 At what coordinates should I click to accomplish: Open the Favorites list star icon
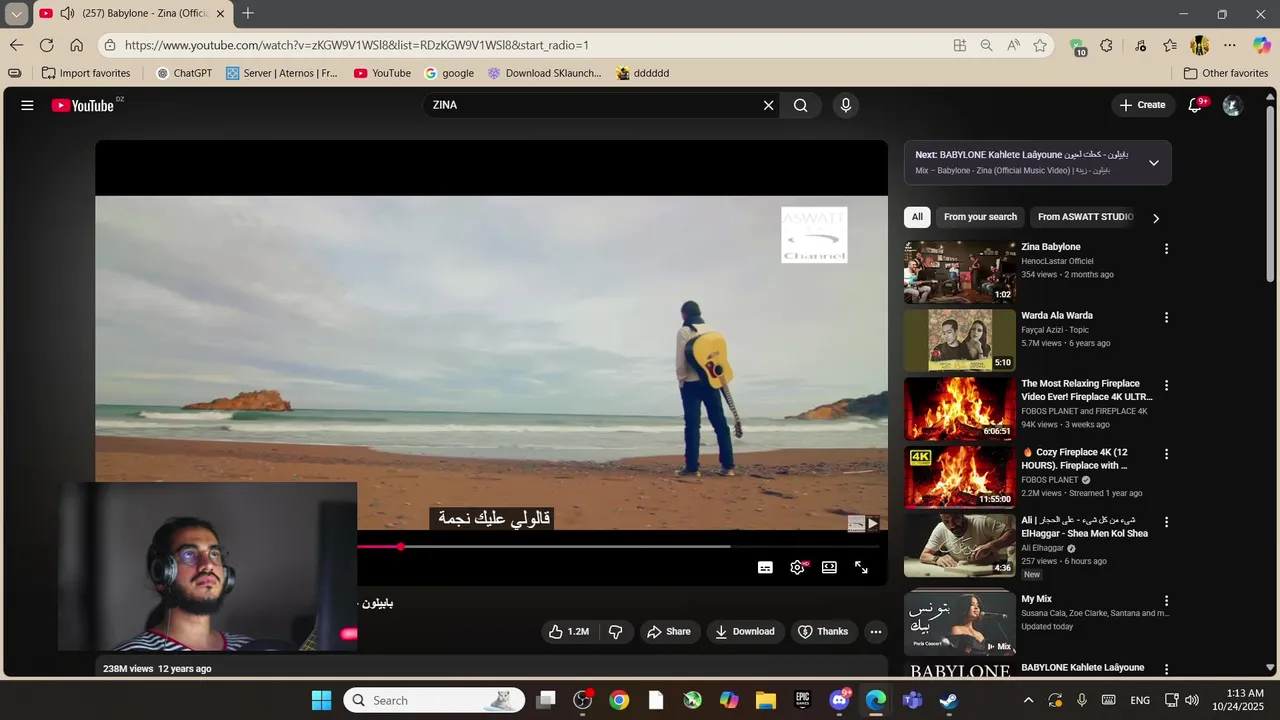pyautogui.click(x=1170, y=45)
